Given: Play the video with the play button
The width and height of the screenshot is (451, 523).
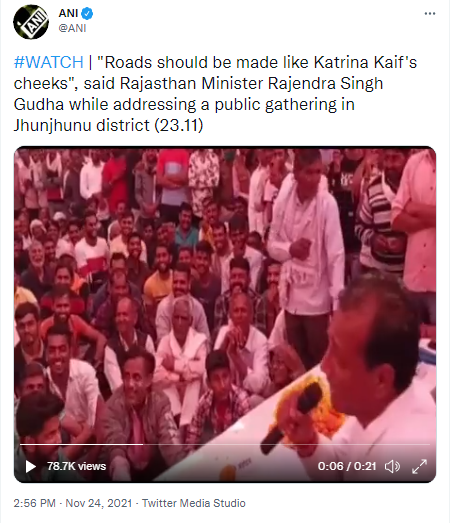Looking at the screenshot, I should tap(31, 466).
